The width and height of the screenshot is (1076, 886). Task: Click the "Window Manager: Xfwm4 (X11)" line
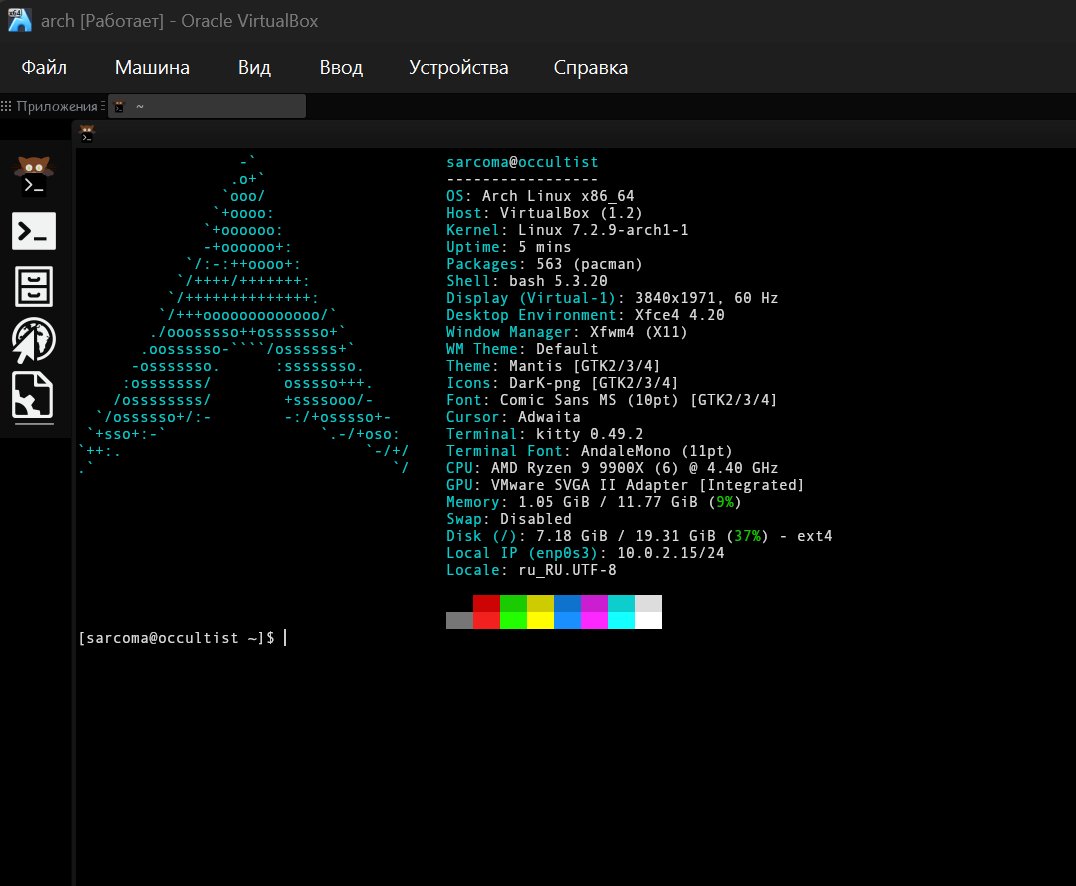pyautogui.click(x=567, y=332)
